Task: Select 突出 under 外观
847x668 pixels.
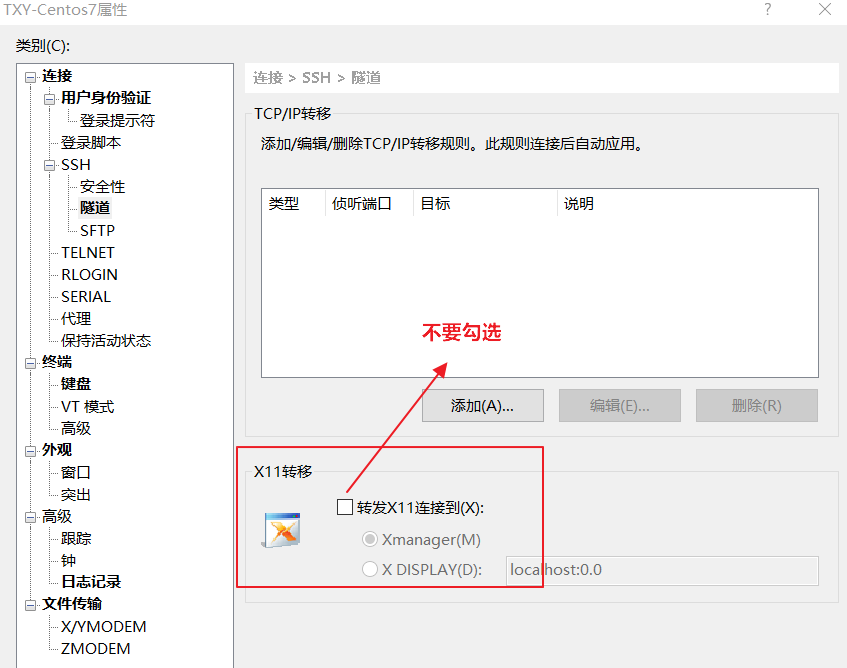Action: click(x=76, y=495)
